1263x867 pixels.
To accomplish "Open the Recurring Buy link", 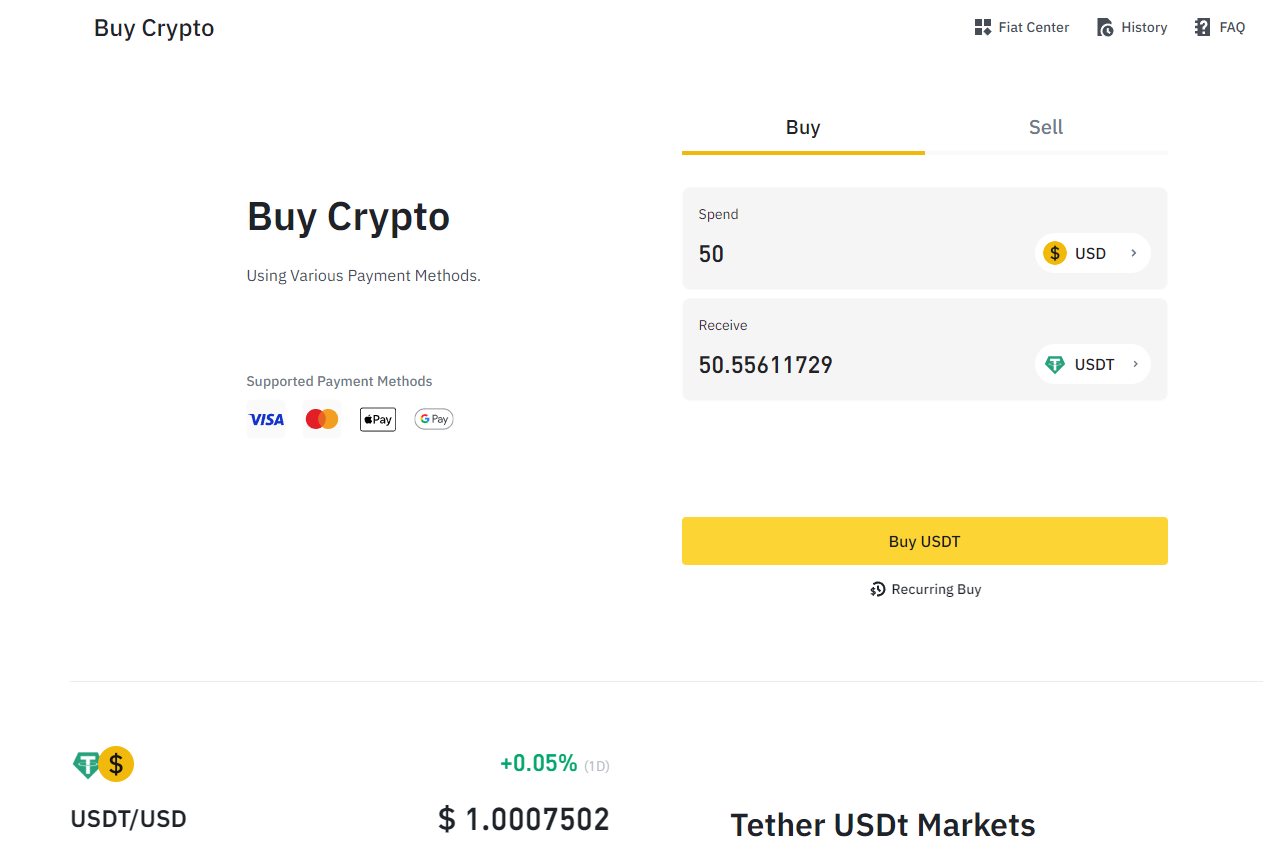I will pos(936,590).
